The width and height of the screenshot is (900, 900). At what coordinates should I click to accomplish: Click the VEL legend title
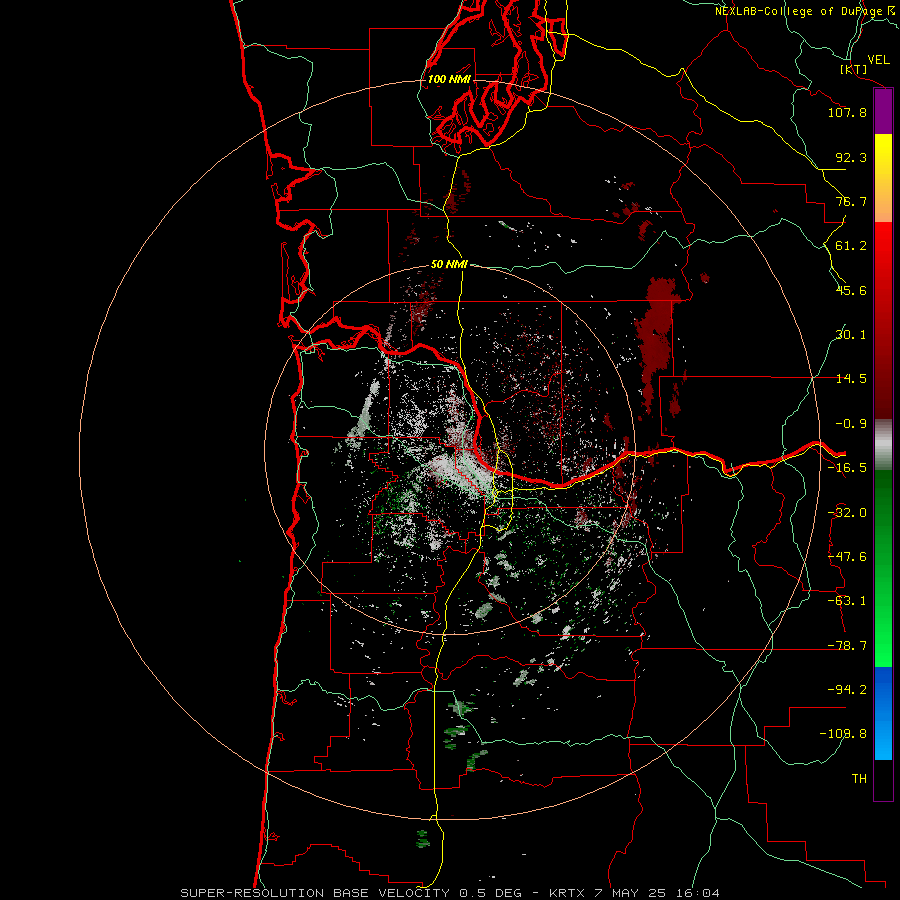pyautogui.click(x=879, y=60)
